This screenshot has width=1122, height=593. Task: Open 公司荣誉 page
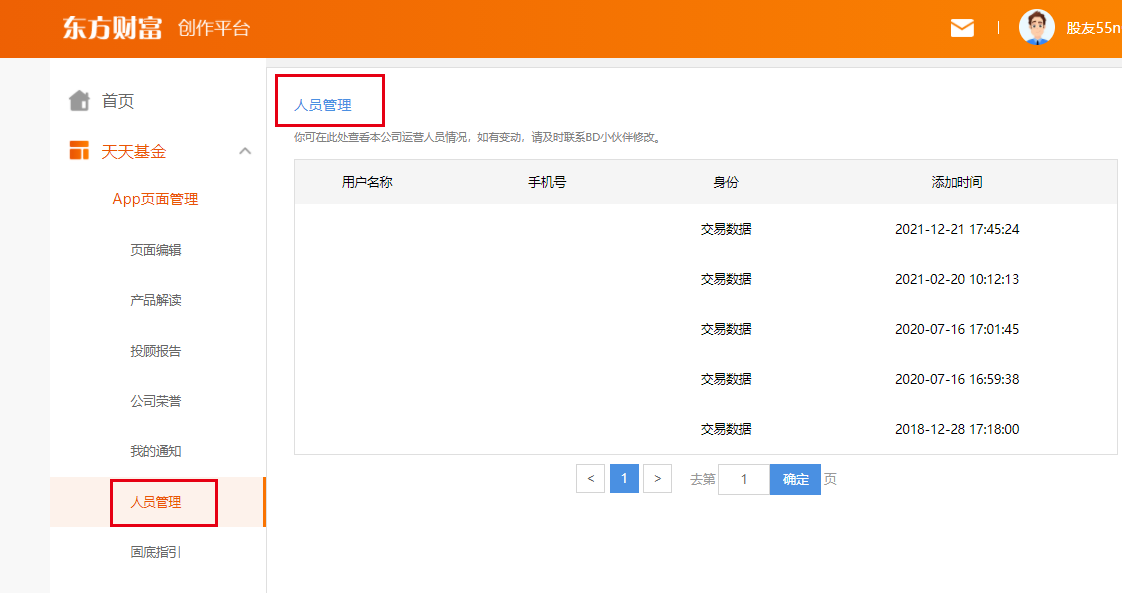coord(156,401)
